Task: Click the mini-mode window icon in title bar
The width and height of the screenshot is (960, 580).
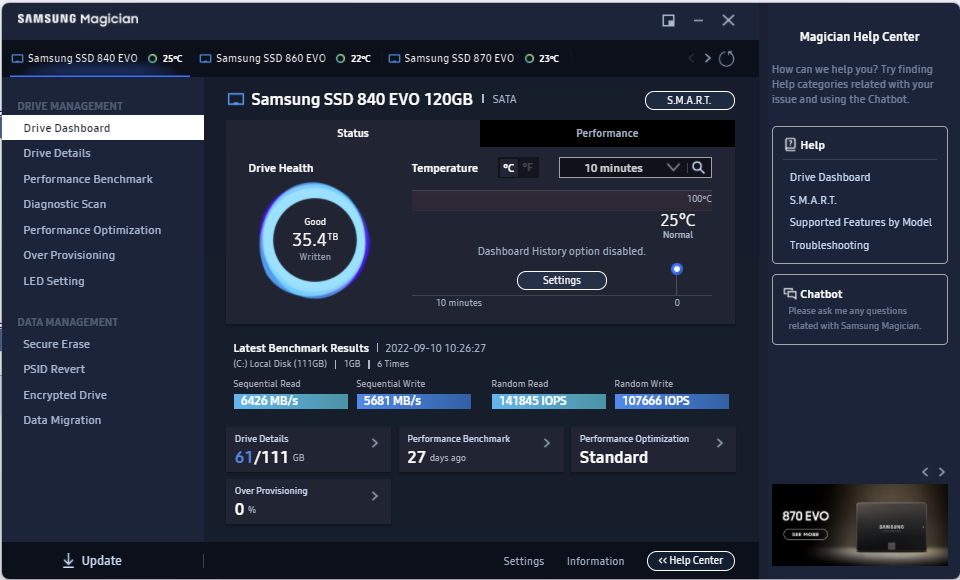Action: coord(669,20)
